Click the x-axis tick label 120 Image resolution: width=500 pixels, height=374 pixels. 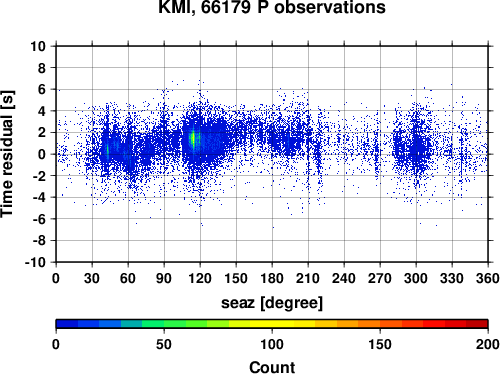pyautogui.click(x=200, y=278)
